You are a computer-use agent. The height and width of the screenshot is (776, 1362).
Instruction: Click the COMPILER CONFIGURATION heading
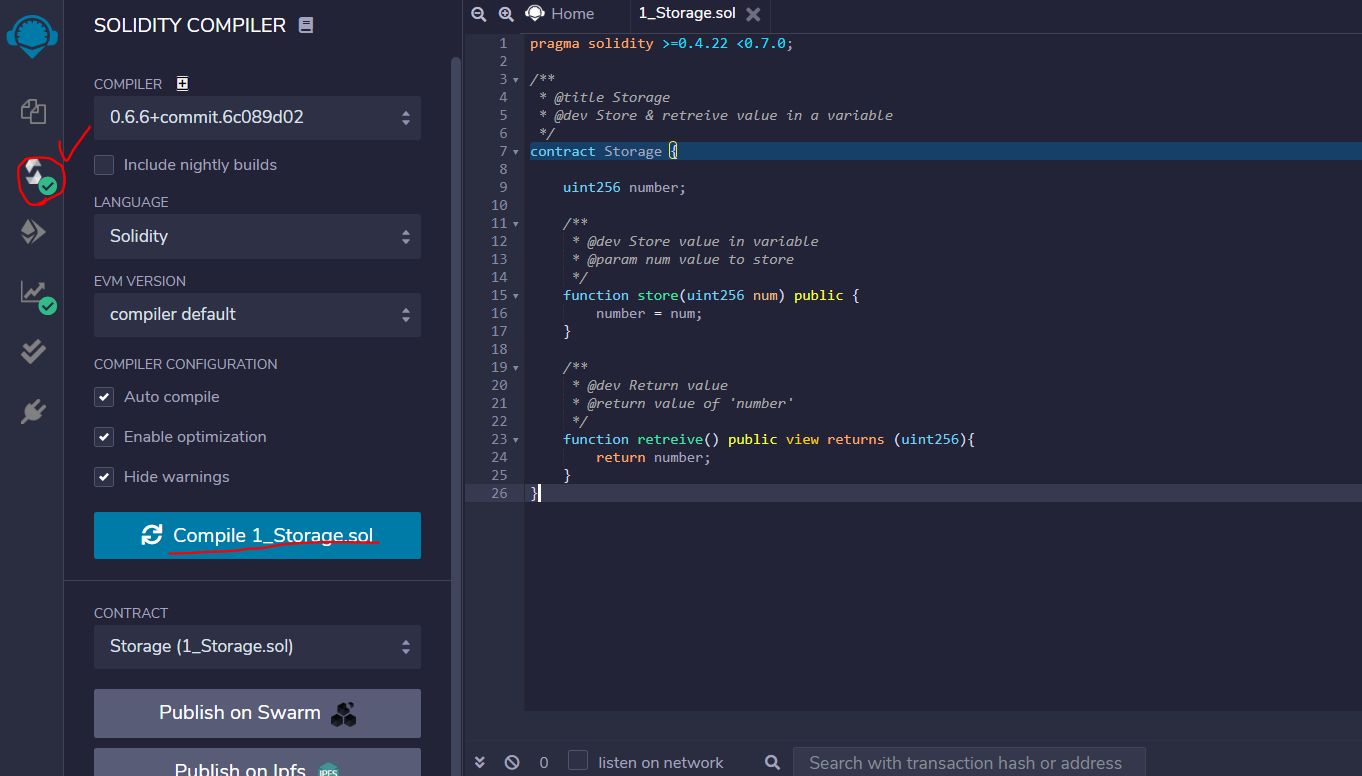click(x=186, y=365)
